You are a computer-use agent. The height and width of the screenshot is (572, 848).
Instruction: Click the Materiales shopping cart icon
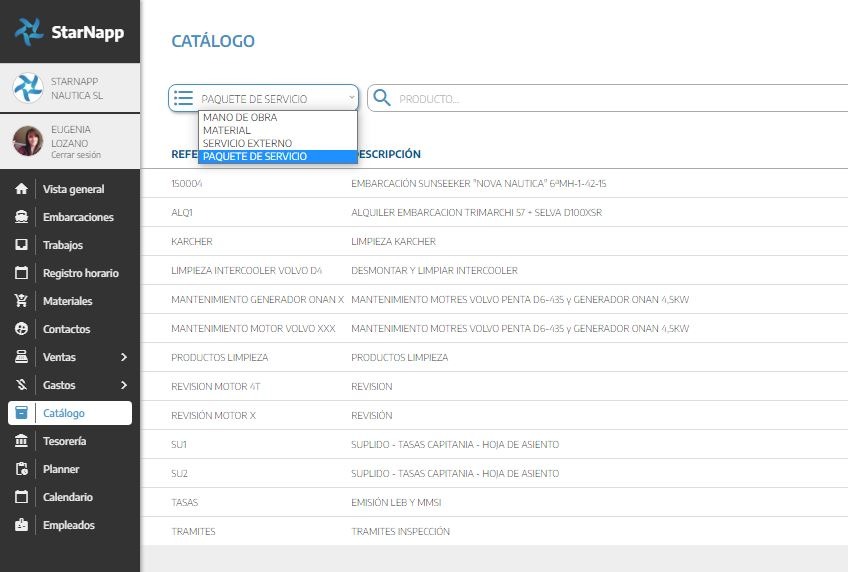21,301
